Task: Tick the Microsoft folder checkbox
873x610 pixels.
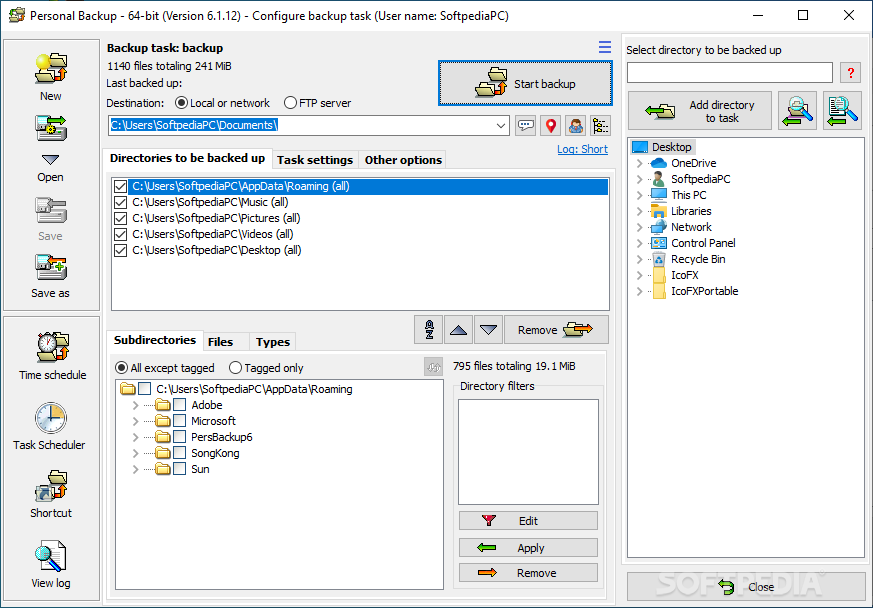Action: tap(179, 421)
